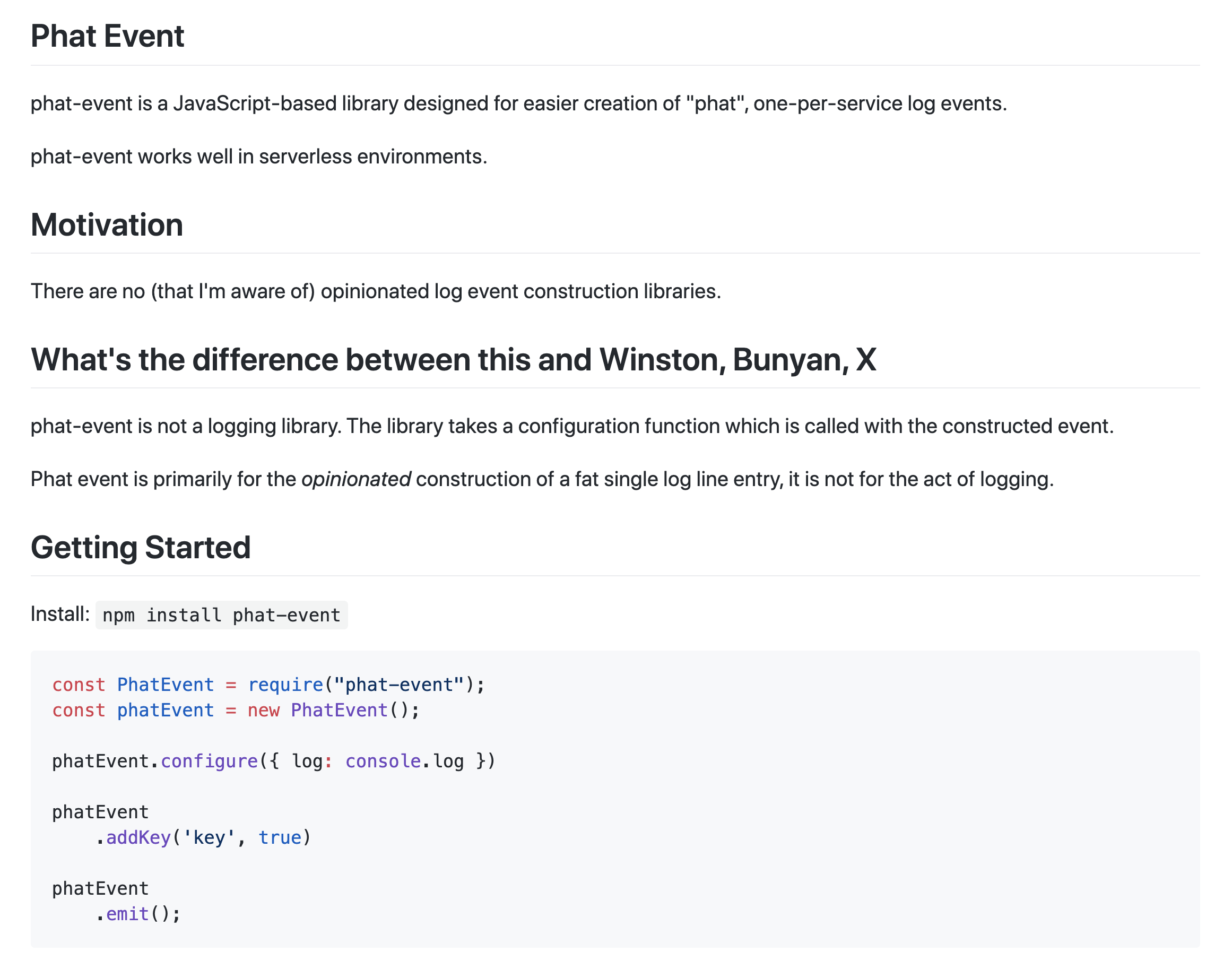Click the console.log text in code
The image size is (1232, 969).
(404, 762)
